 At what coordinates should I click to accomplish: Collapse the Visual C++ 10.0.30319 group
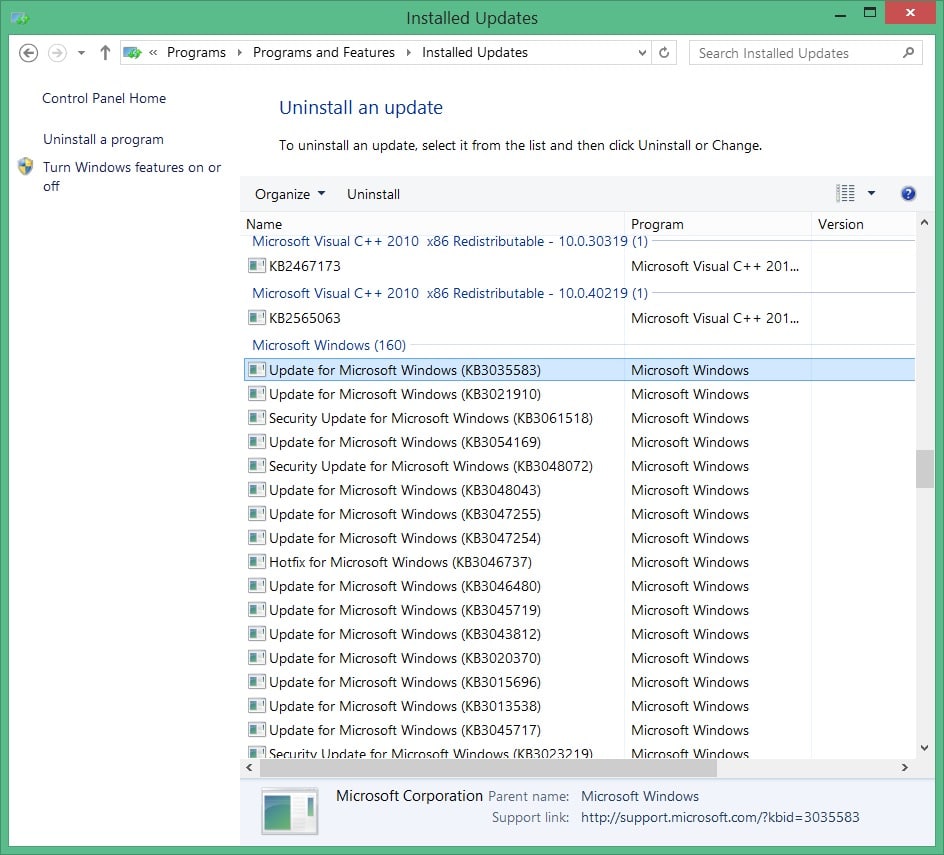(450, 241)
